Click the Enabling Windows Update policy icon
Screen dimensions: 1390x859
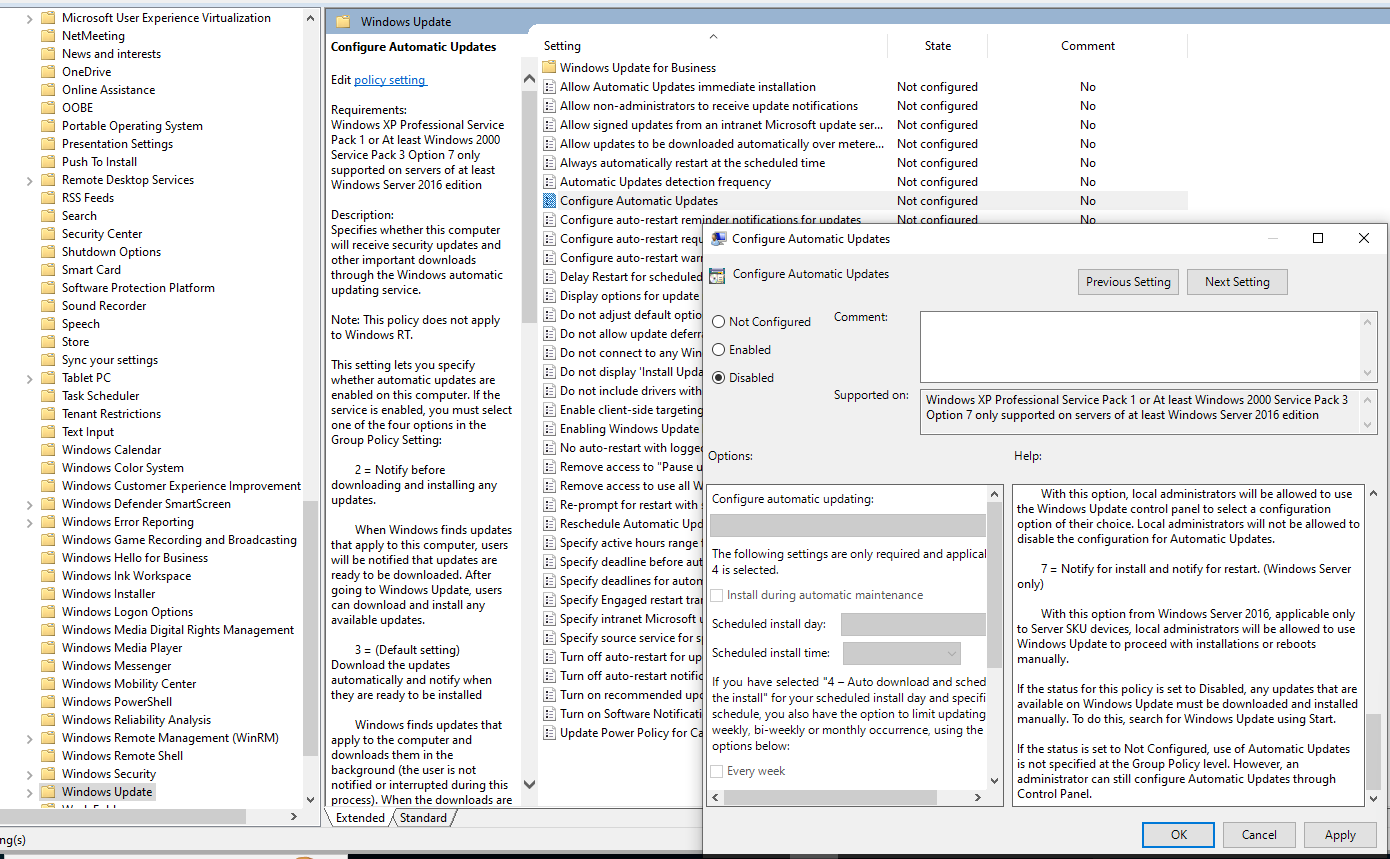(549, 429)
